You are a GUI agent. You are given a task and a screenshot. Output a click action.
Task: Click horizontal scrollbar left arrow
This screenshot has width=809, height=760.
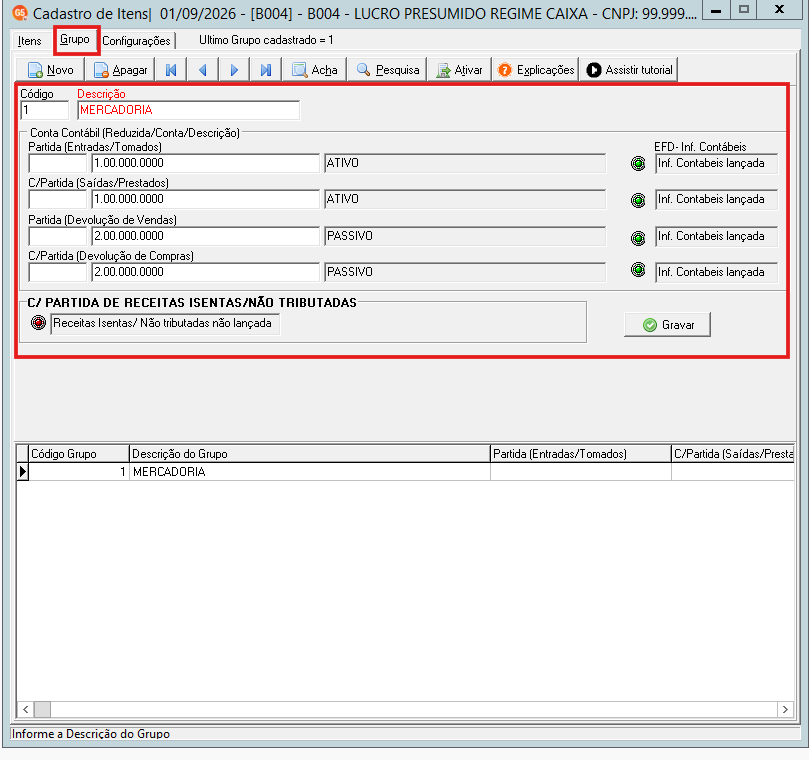tap(25, 709)
